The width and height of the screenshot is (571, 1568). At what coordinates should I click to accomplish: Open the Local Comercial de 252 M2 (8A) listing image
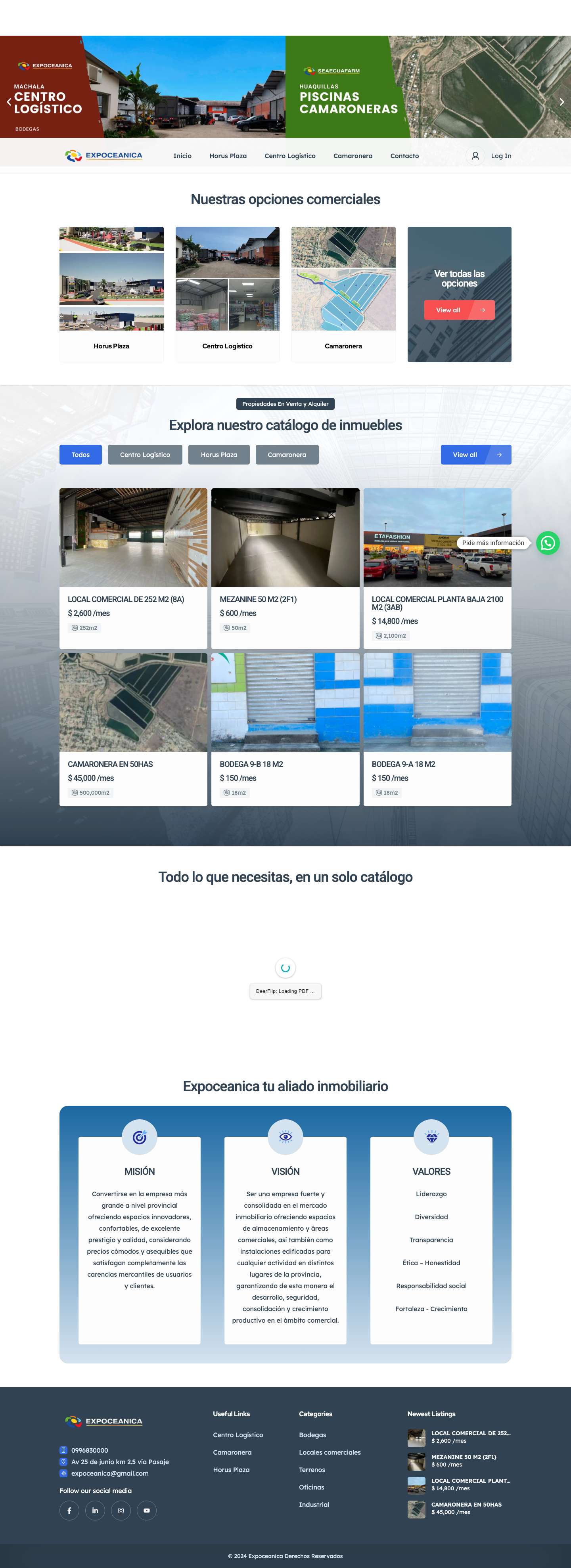133,537
